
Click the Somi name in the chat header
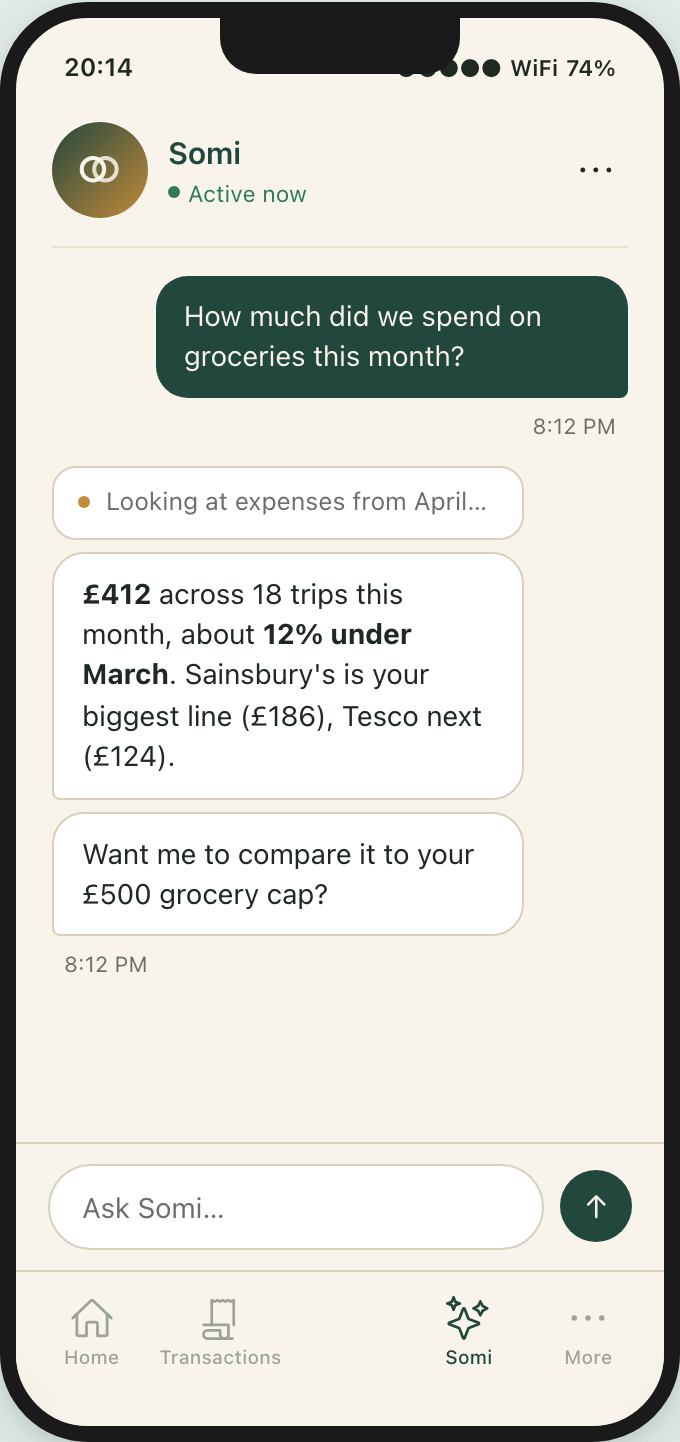tap(205, 153)
